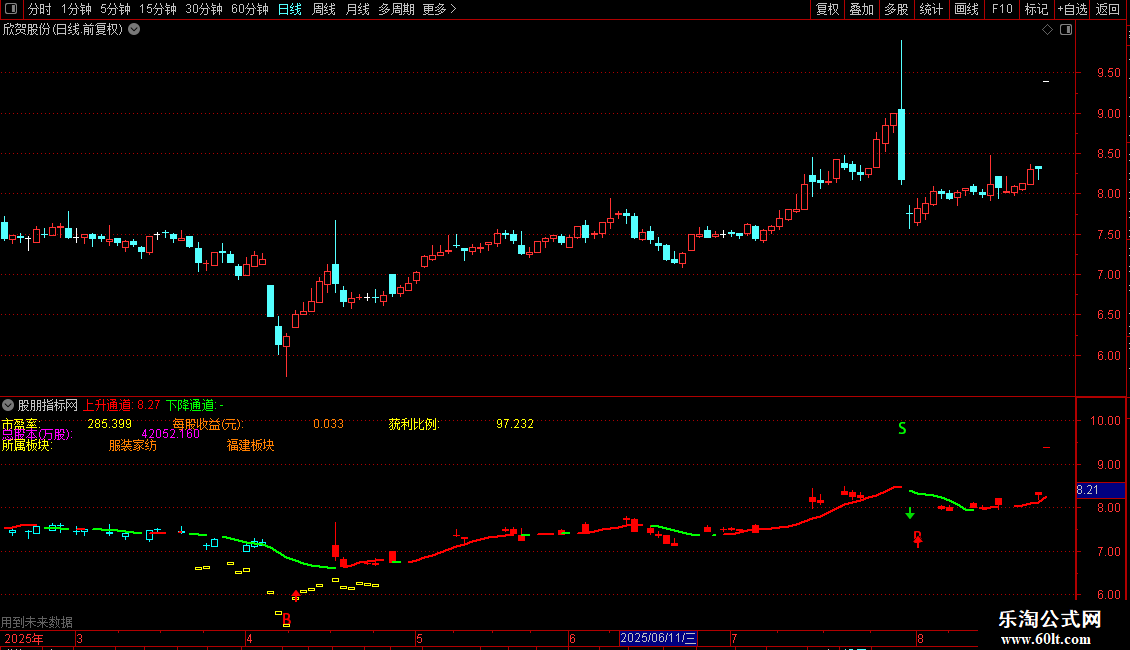Click the 福建板块 sector label

(x=251, y=445)
